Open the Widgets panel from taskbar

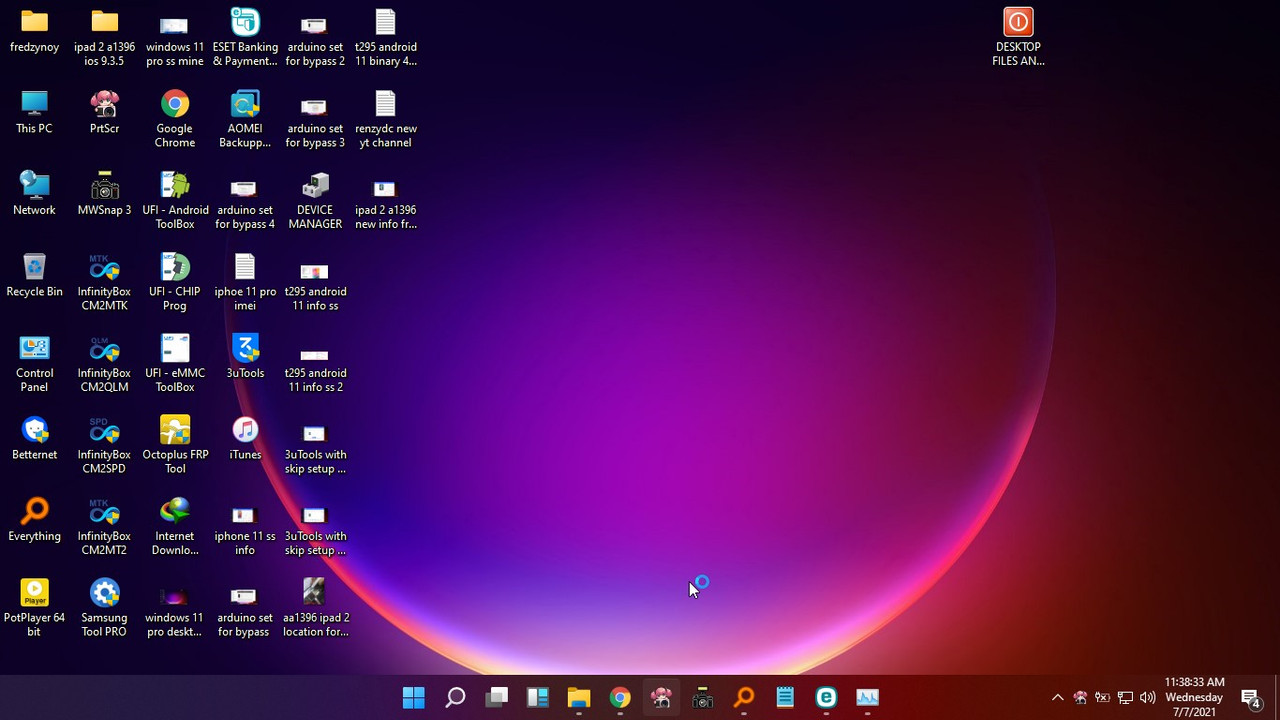point(538,697)
